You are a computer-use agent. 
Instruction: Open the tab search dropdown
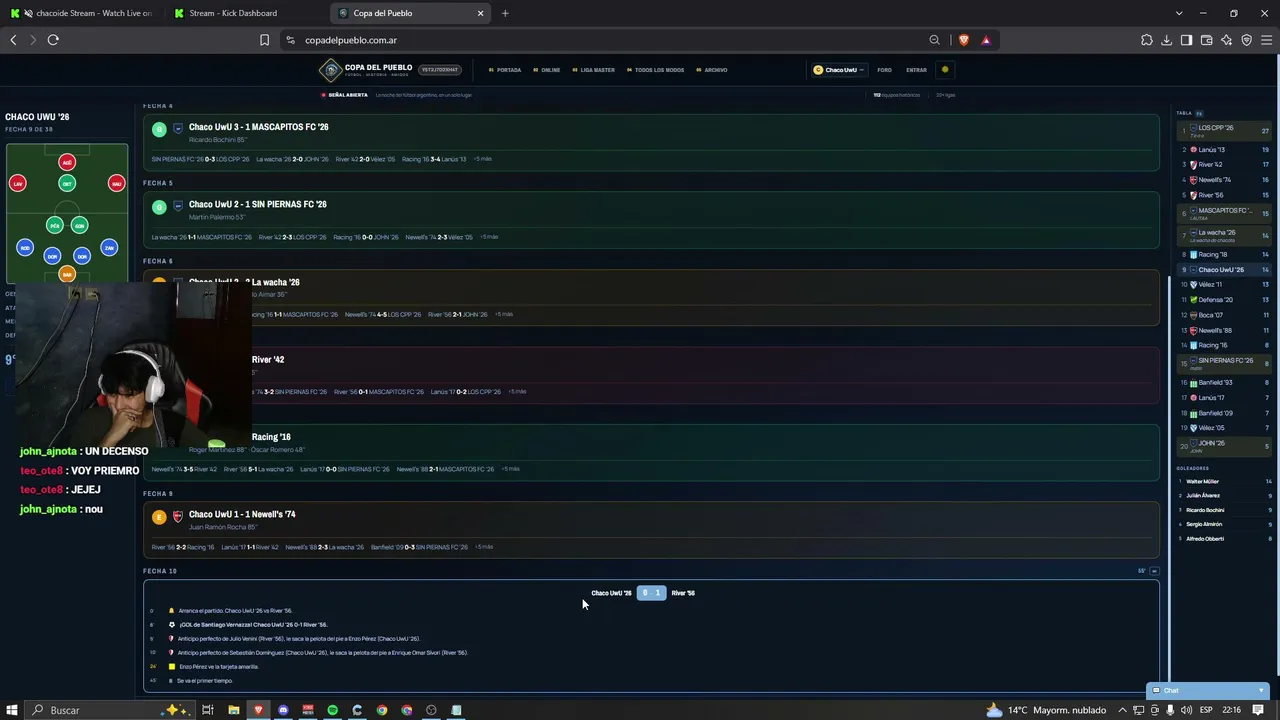1179,13
